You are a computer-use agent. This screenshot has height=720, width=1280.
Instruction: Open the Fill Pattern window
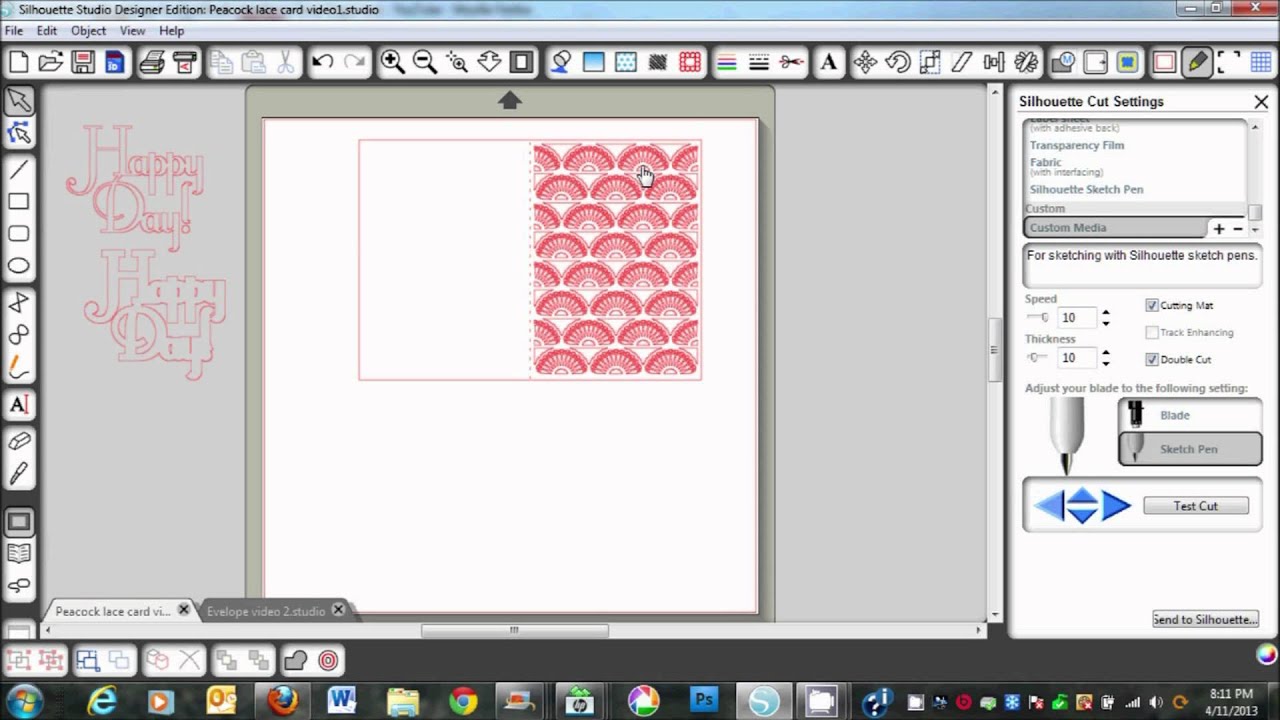[x=625, y=62]
